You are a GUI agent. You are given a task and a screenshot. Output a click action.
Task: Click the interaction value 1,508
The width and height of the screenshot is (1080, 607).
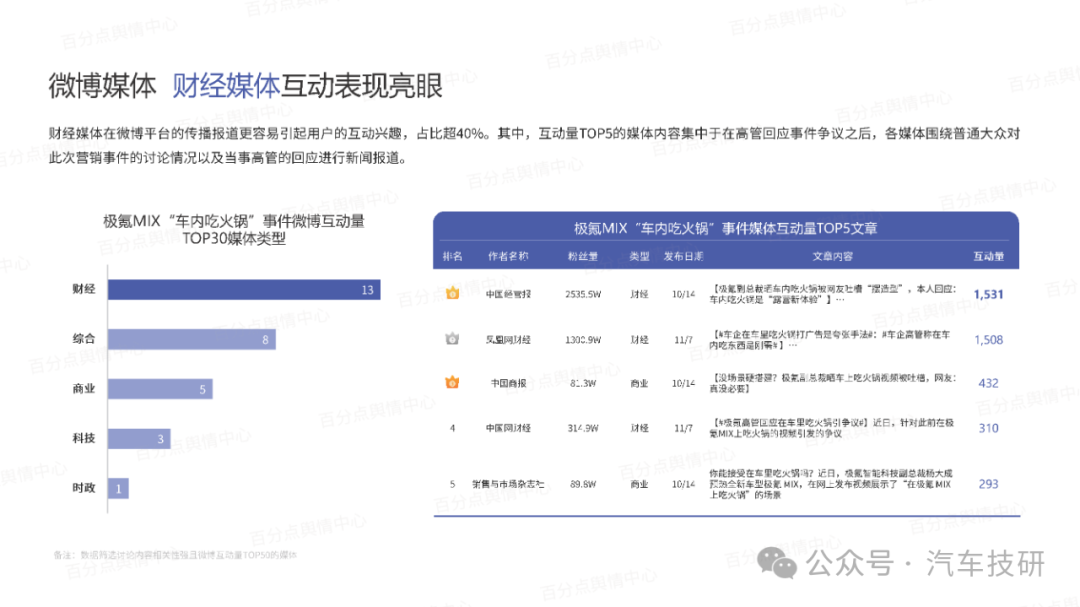(x=988, y=340)
